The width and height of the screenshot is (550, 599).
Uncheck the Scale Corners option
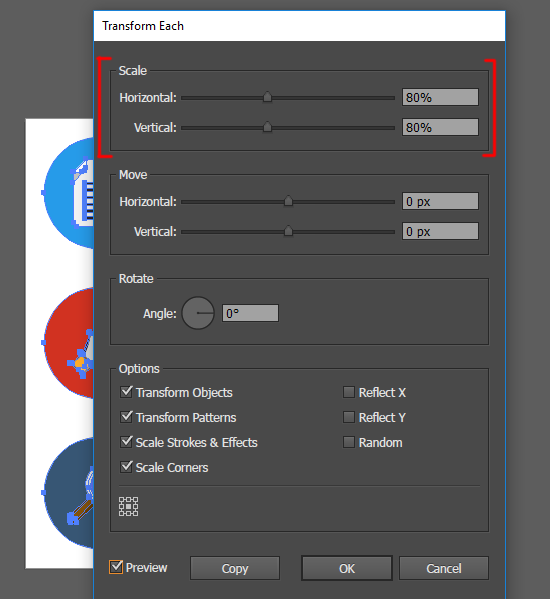[x=126, y=467]
